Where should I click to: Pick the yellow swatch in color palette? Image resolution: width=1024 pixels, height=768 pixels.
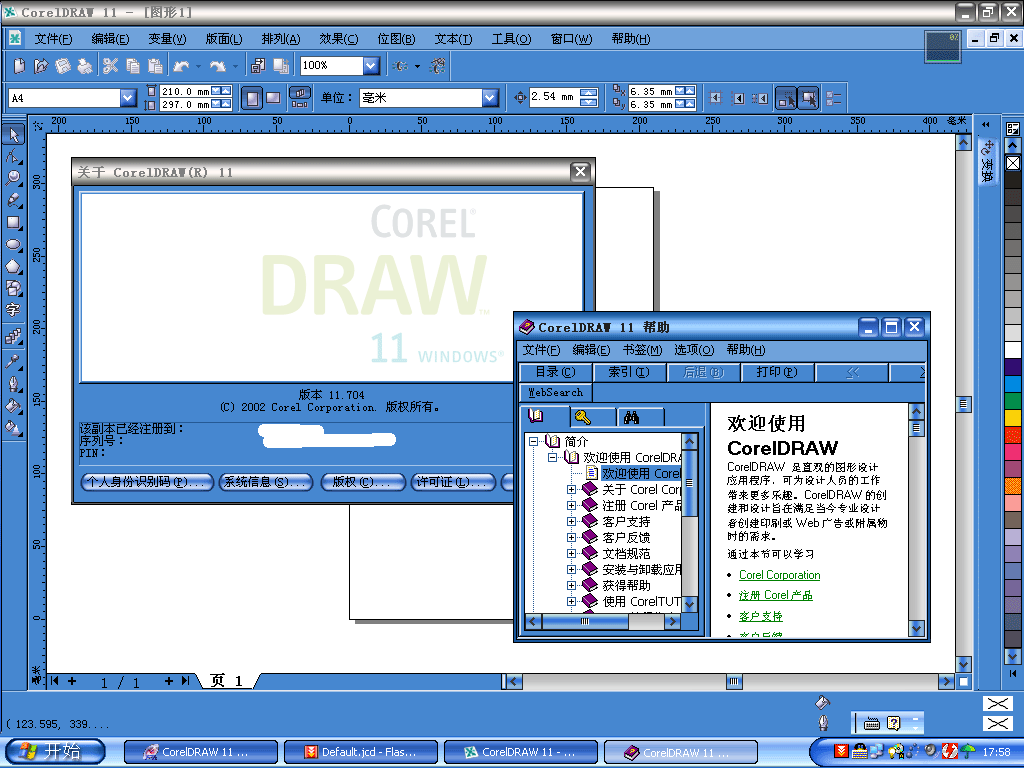point(1013,417)
